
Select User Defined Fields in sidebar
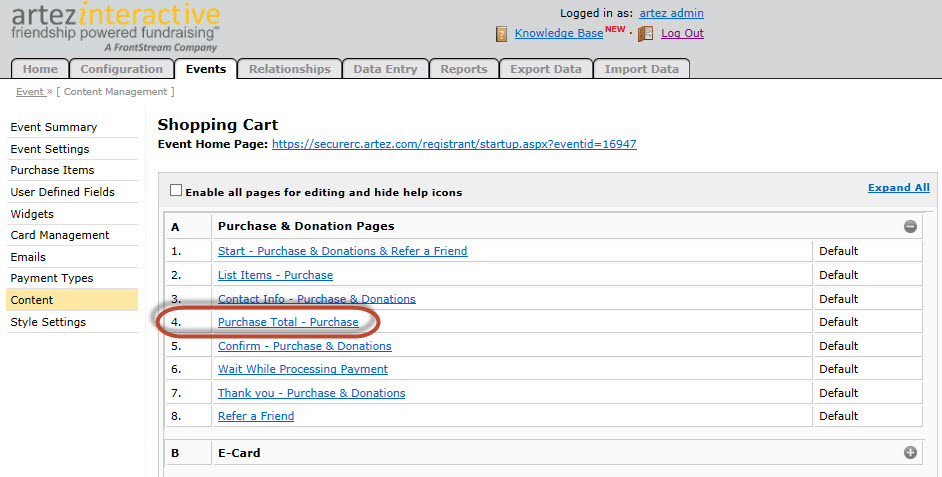pos(62,192)
